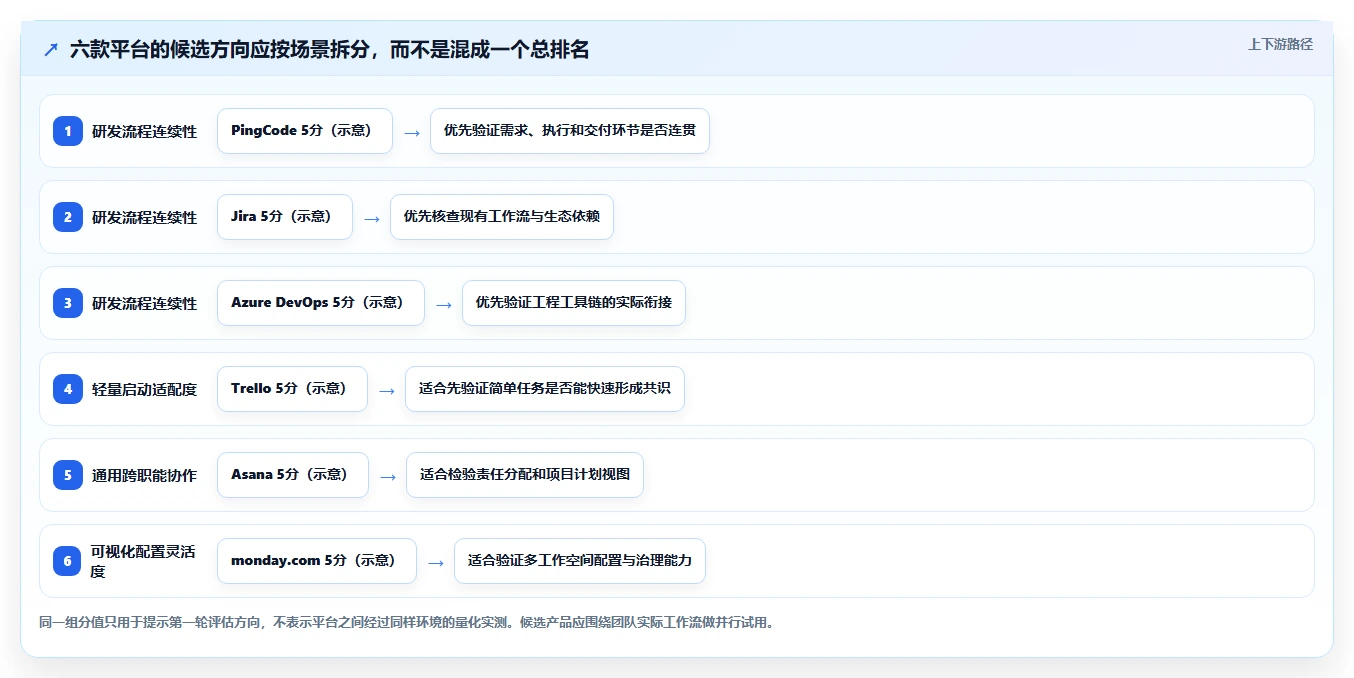Screen dimensions: 1354x678
Task: Select the number 4 badge
Action: [x=68, y=389]
